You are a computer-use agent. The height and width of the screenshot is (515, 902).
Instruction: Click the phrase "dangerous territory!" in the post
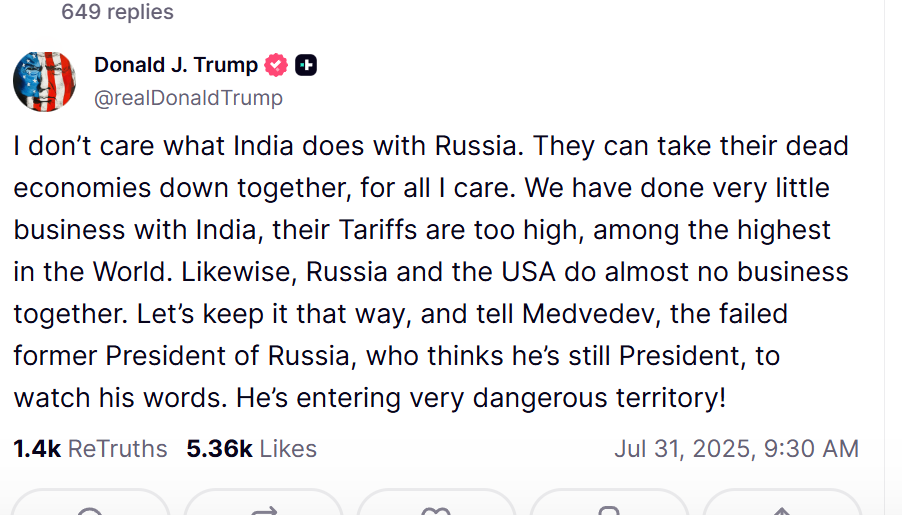[599, 398]
